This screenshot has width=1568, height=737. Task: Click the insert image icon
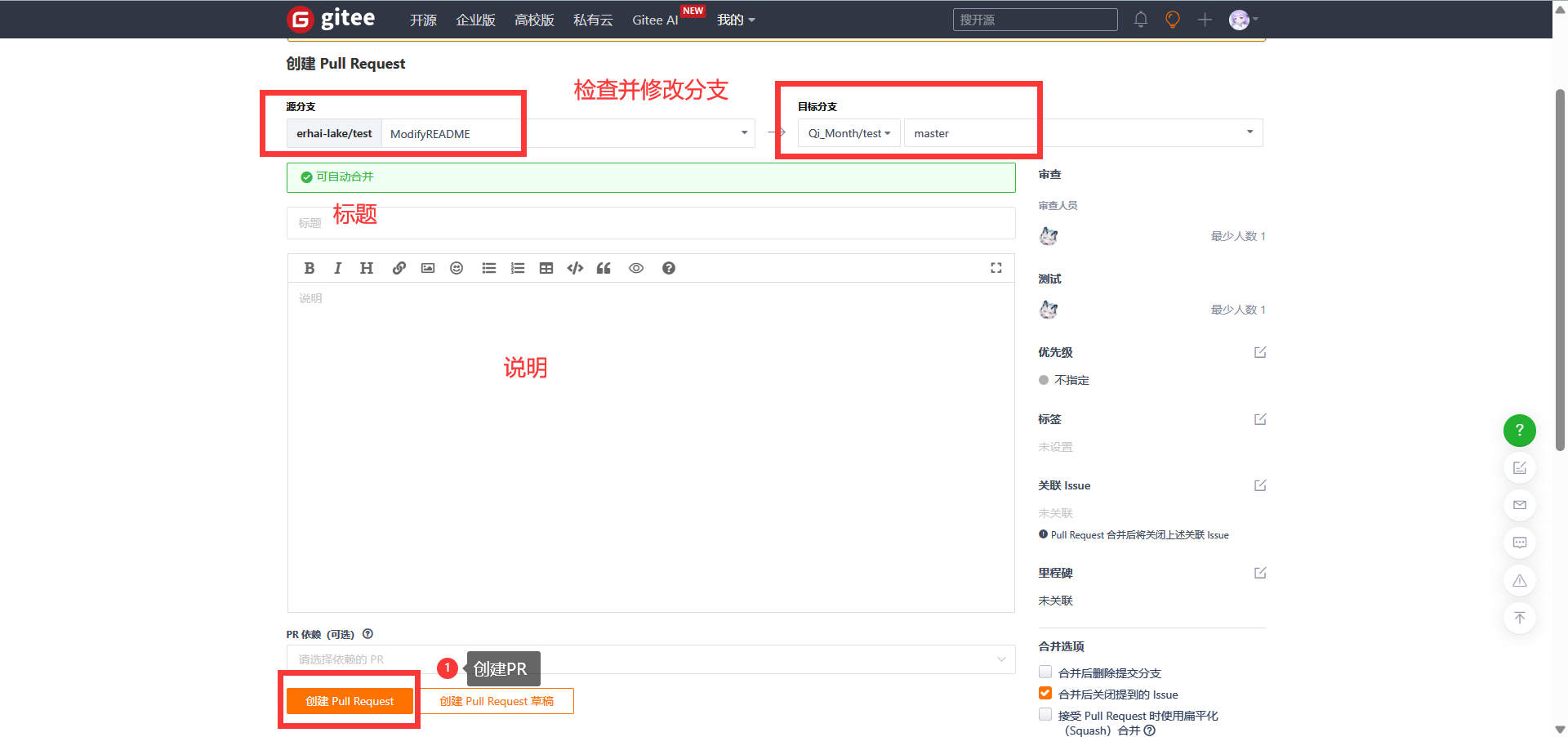point(428,268)
